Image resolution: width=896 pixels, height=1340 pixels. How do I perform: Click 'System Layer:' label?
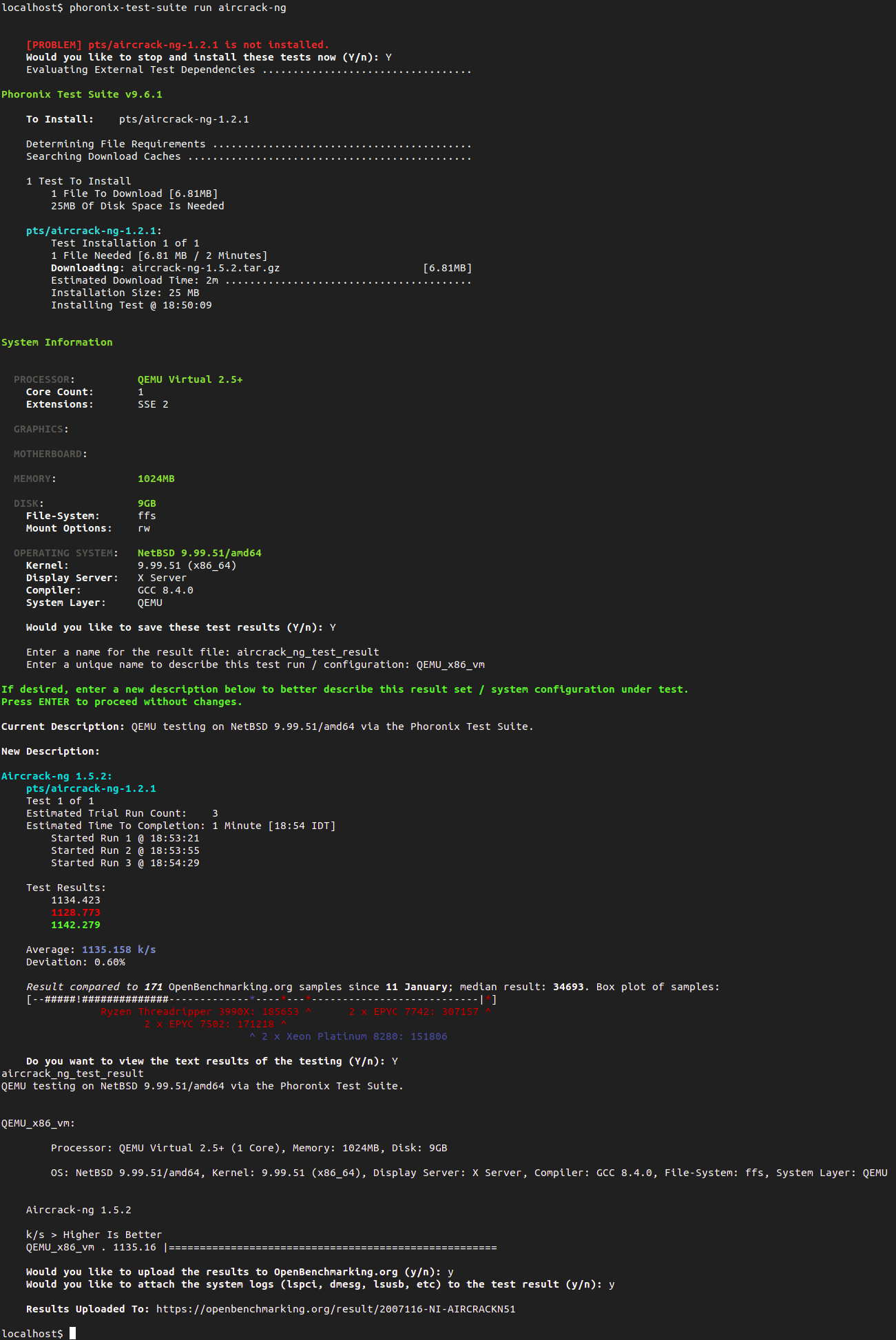[x=66, y=603]
